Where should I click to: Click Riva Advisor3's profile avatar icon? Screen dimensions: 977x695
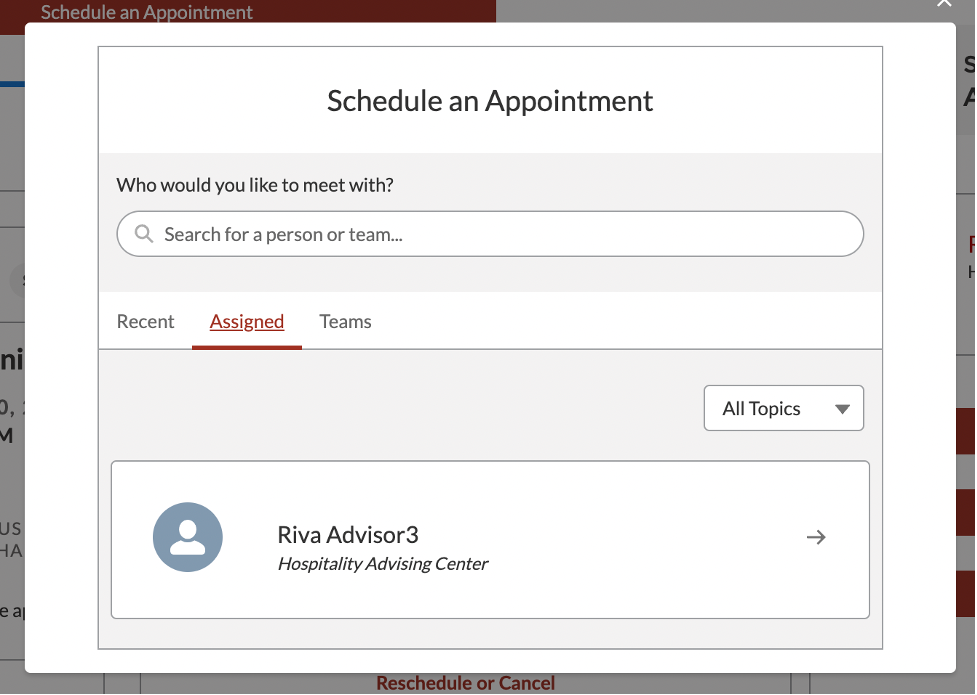[188, 537]
